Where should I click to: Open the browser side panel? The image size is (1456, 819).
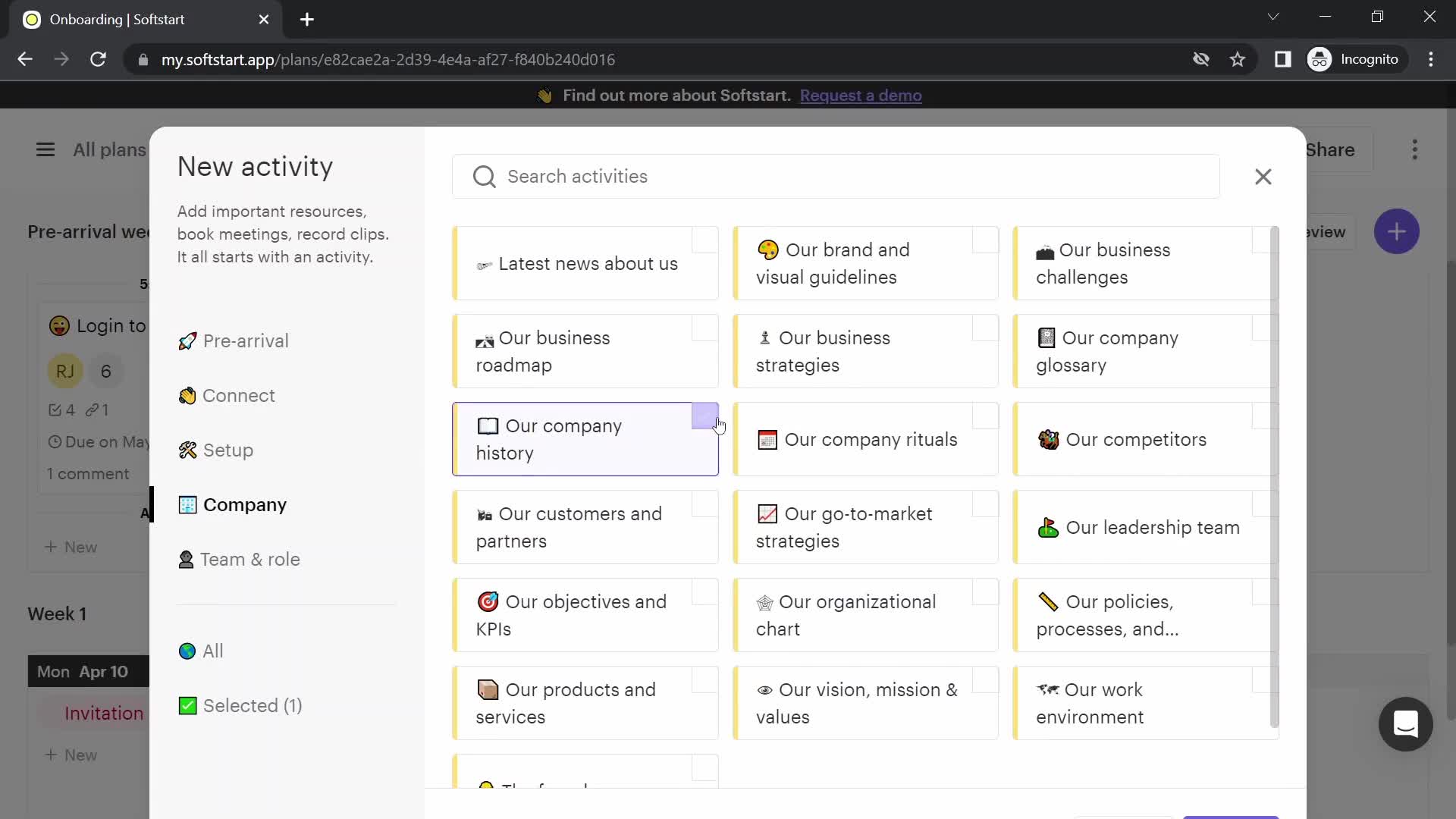(x=1282, y=59)
